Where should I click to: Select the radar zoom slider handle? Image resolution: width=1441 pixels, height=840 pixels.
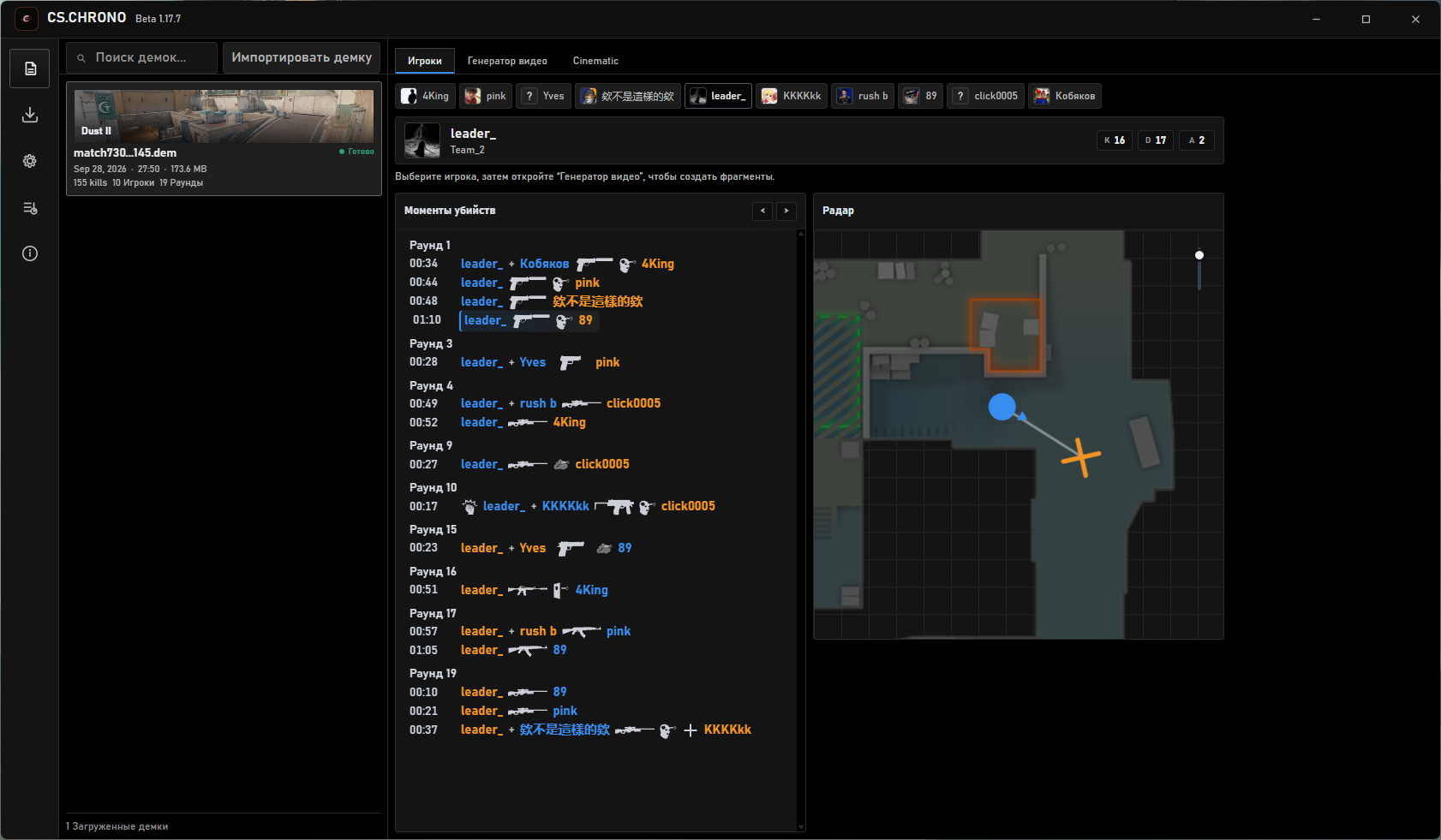tap(1199, 255)
